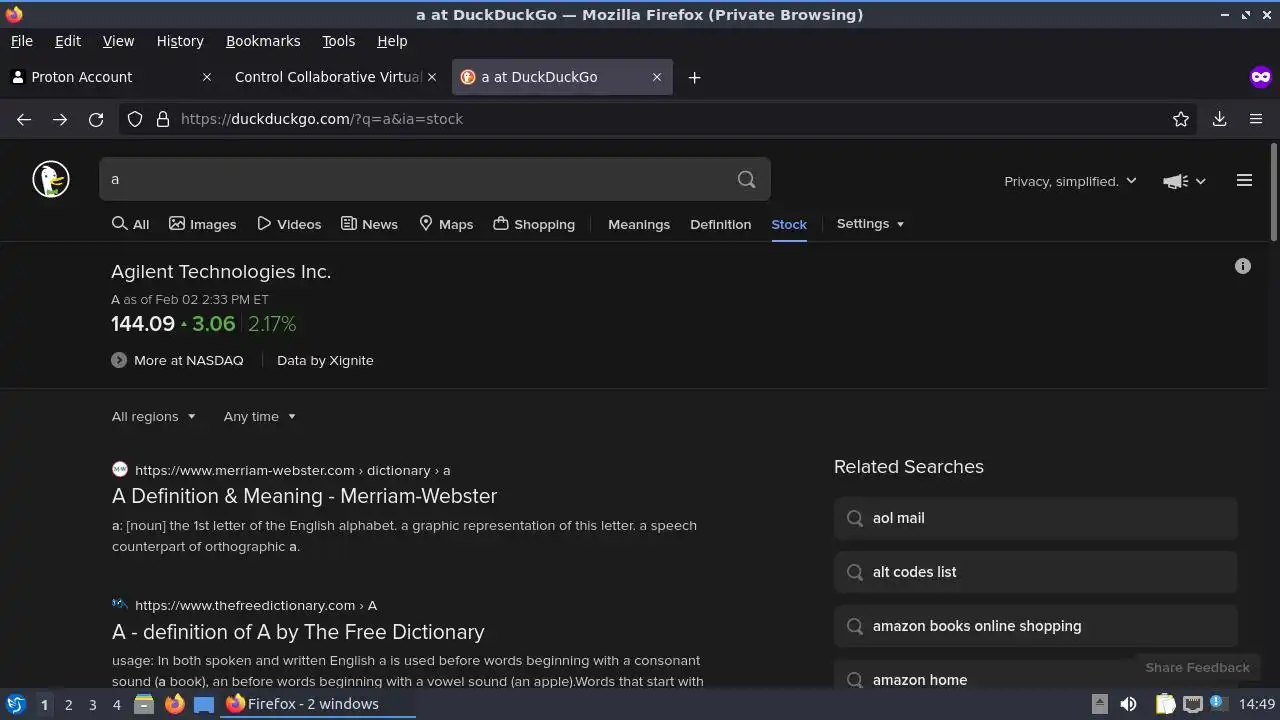The image size is (1280, 720).
Task: Click the clipboard icon in system tray
Action: click(1165, 704)
